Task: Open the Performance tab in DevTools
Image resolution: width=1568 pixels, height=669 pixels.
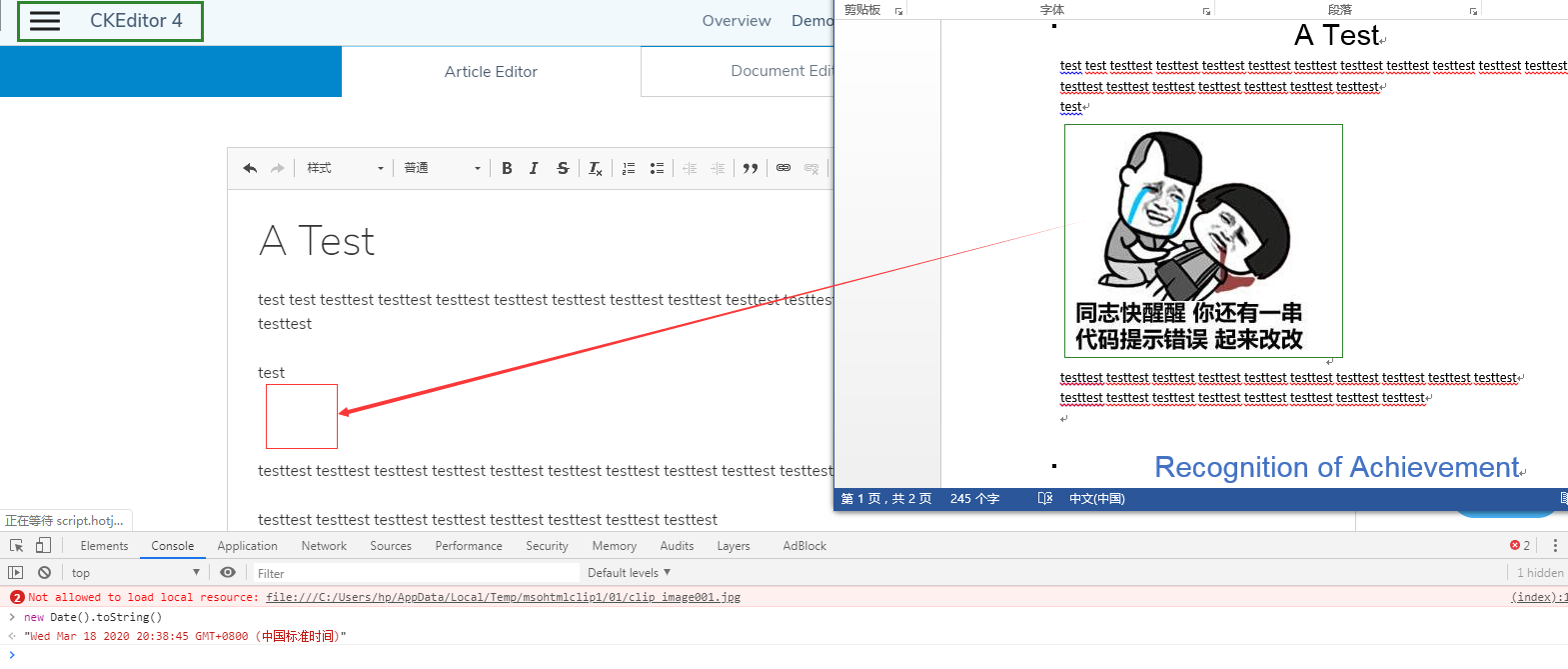Action: click(469, 546)
